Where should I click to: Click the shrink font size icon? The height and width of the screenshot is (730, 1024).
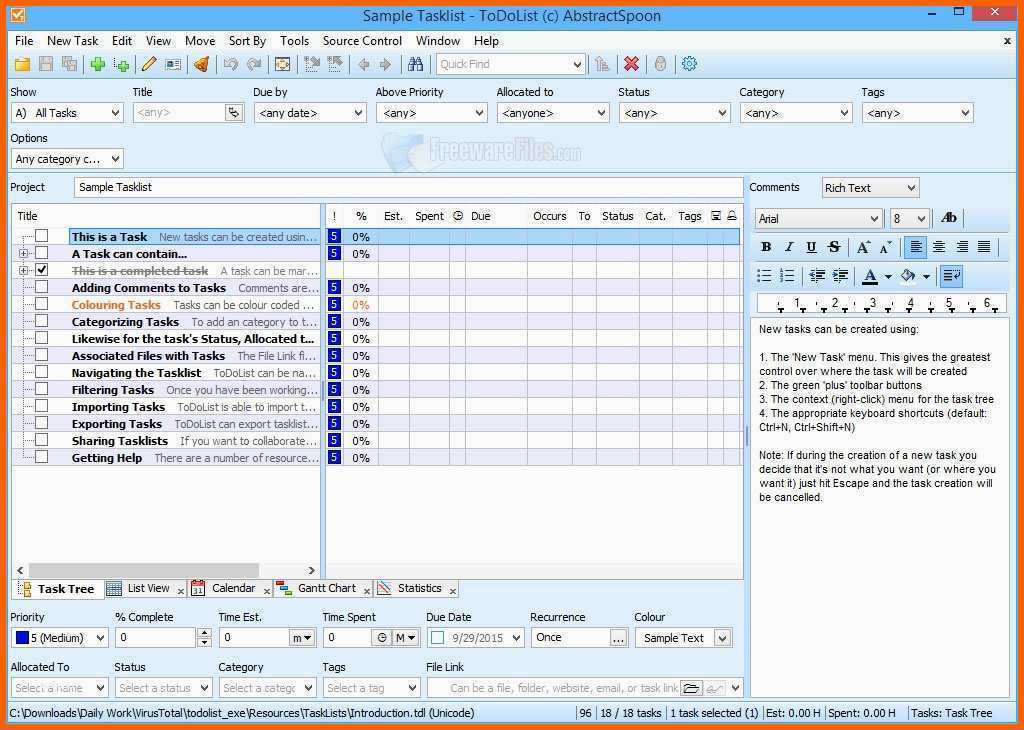point(886,247)
